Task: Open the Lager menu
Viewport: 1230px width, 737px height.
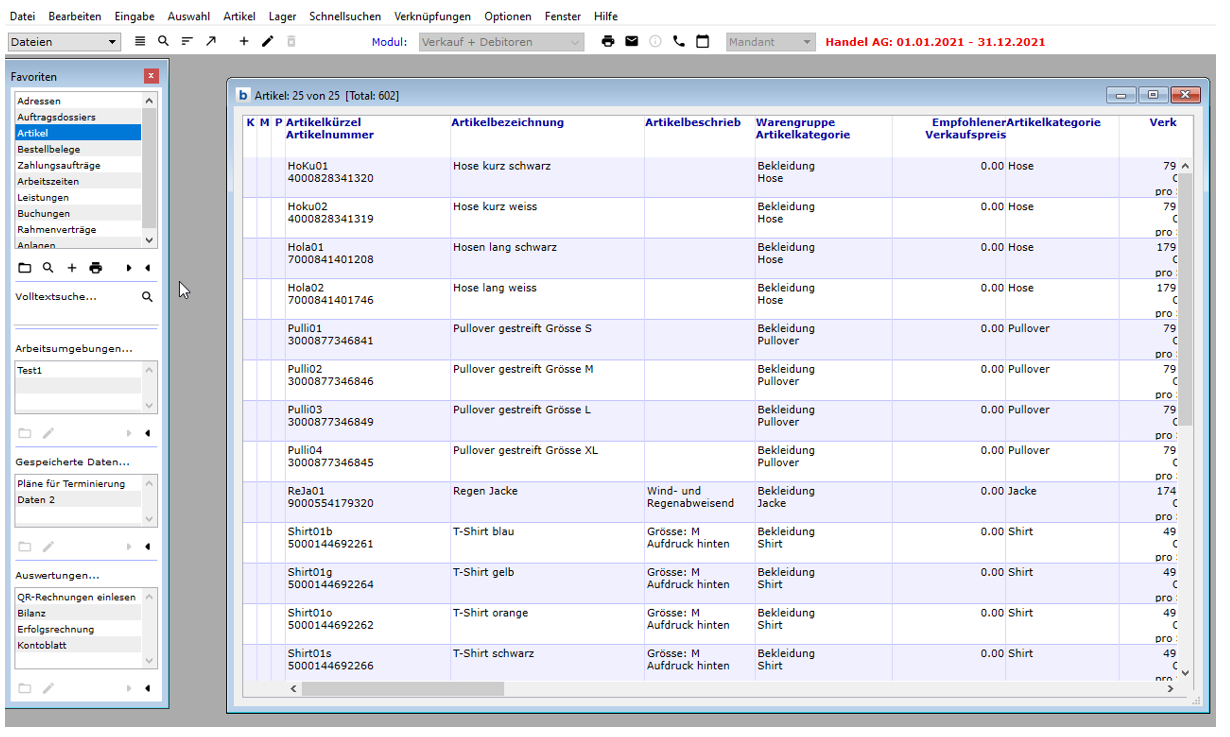Action: click(x=282, y=17)
